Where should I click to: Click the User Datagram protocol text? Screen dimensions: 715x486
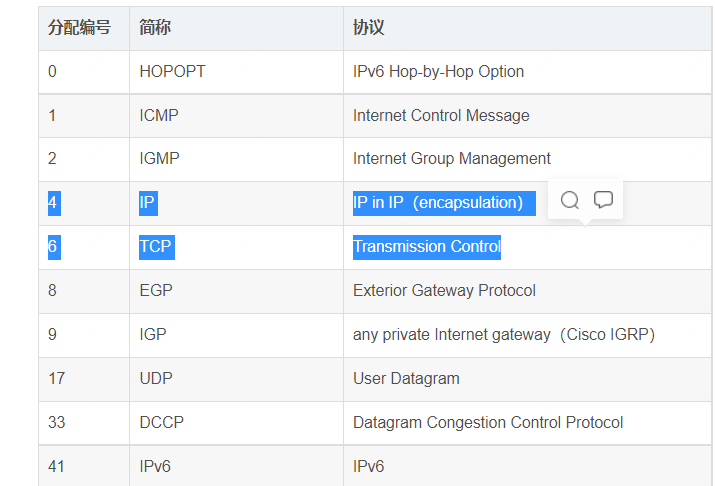tap(406, 379)
